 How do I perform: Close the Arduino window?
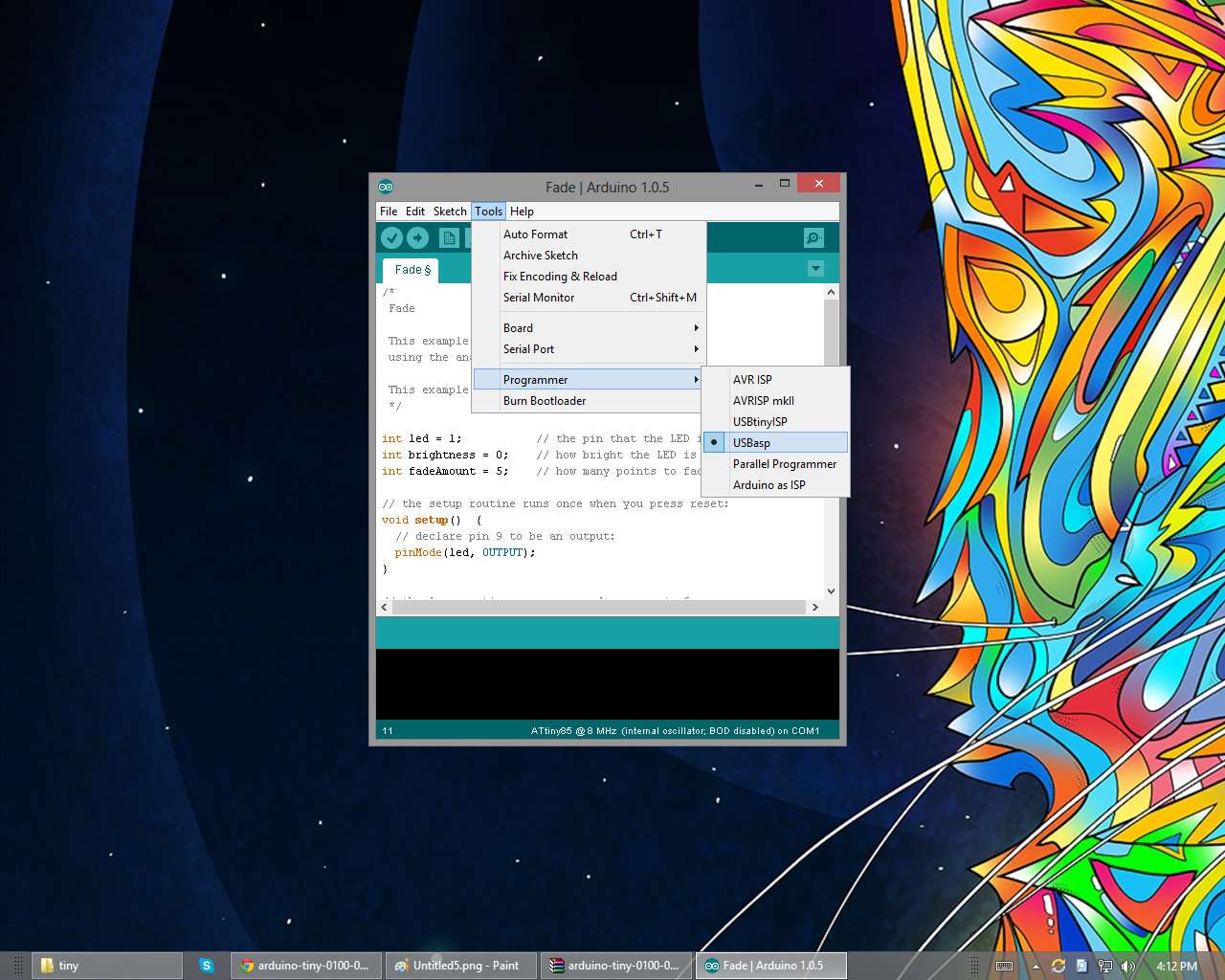pos(818,183)
